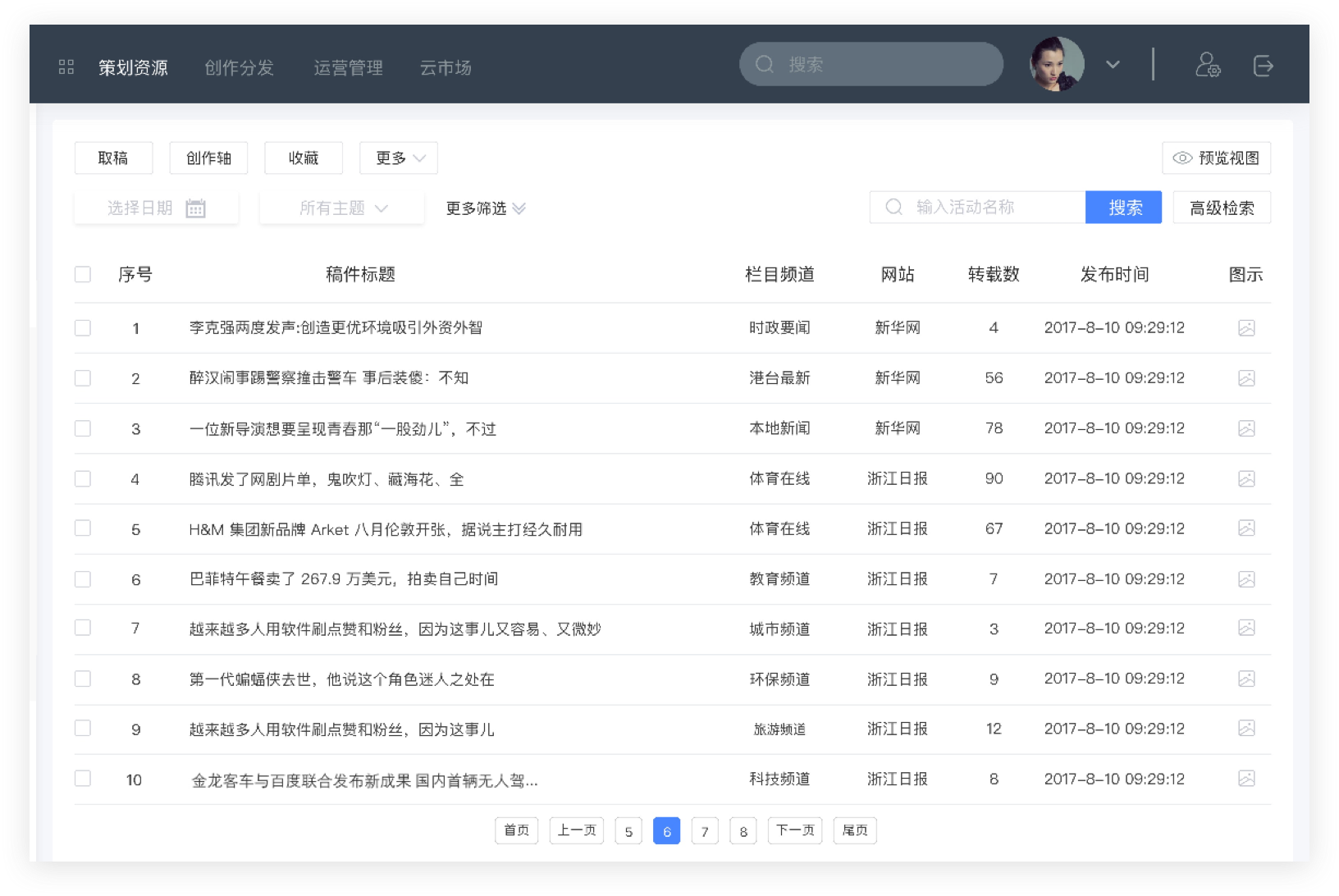The width and height of the screenshot is (1339, 896).
Task: Click the 输入活动名称 search field
Action: pos(985,208)
